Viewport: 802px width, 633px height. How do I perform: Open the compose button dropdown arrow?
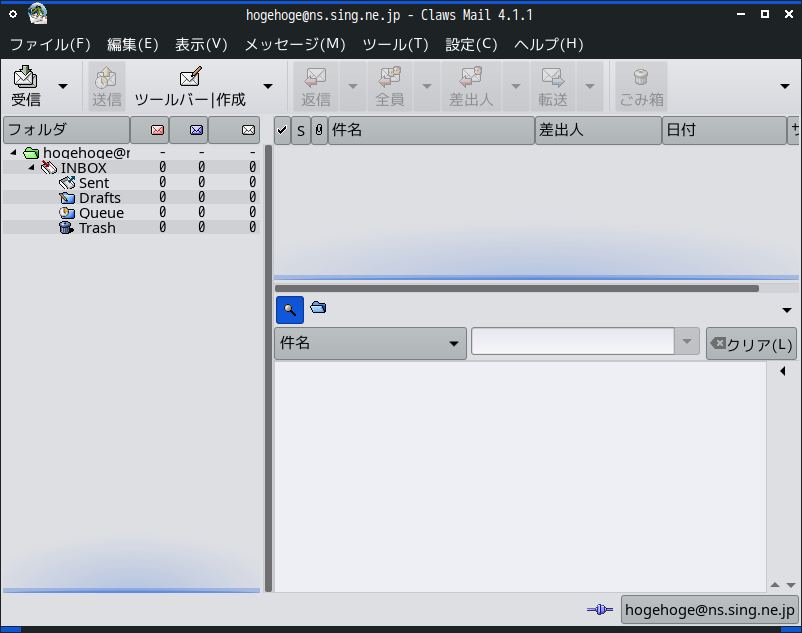[x=268, y=86]
